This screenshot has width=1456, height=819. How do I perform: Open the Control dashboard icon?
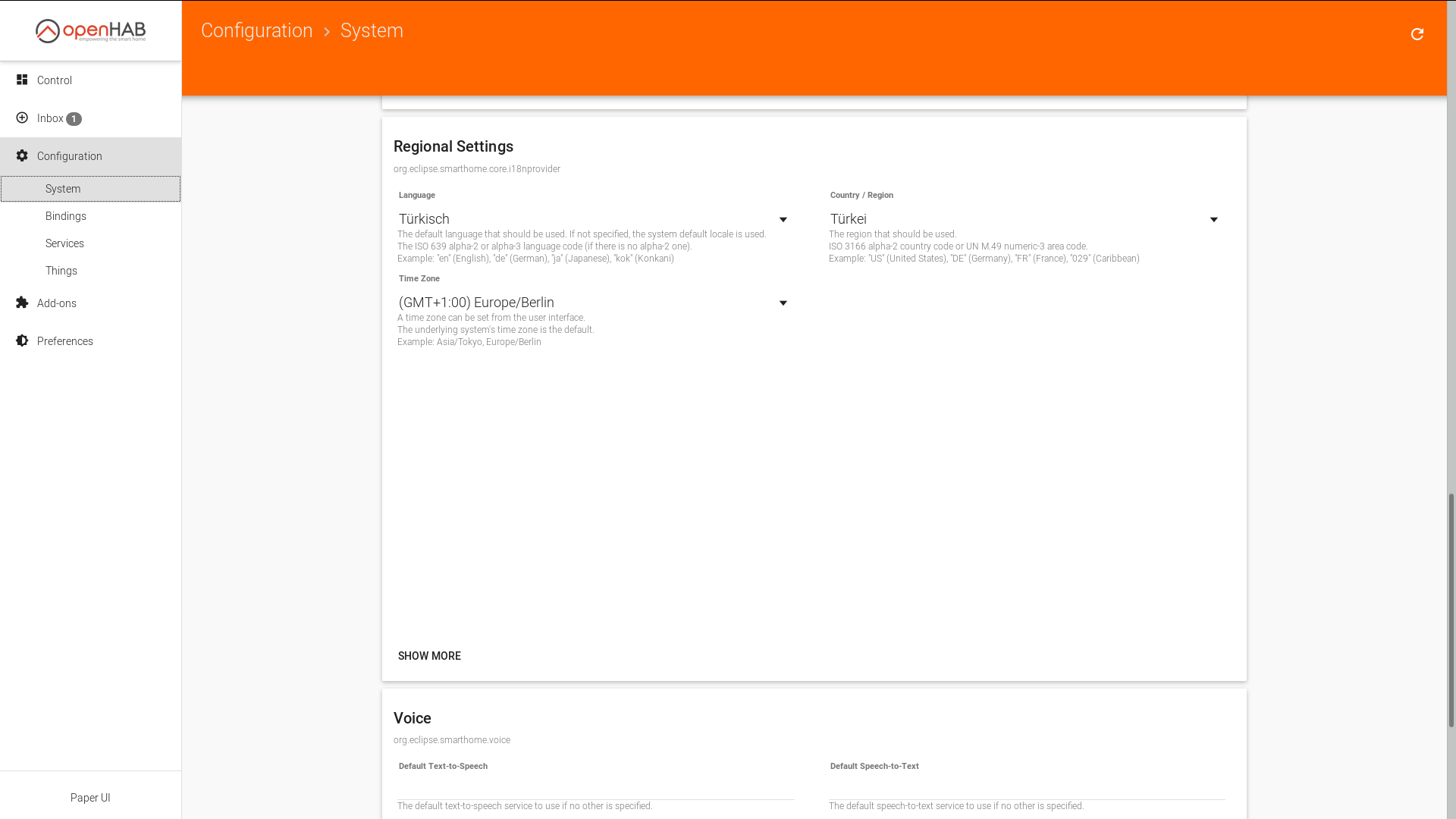click(22, 80)
